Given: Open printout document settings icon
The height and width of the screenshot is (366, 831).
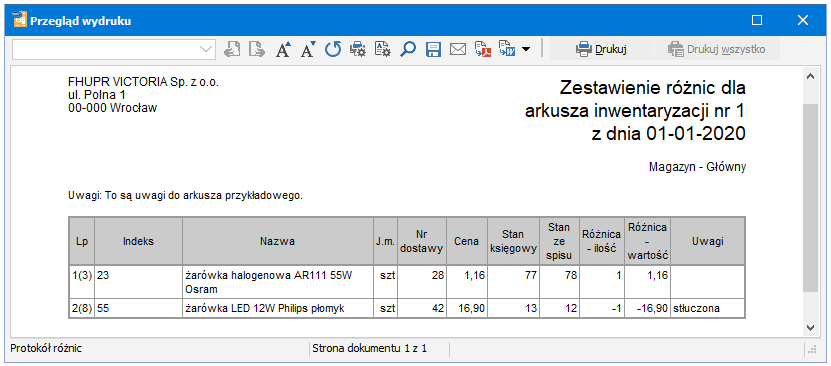Looking at the screenshot, I should [382, 50].
